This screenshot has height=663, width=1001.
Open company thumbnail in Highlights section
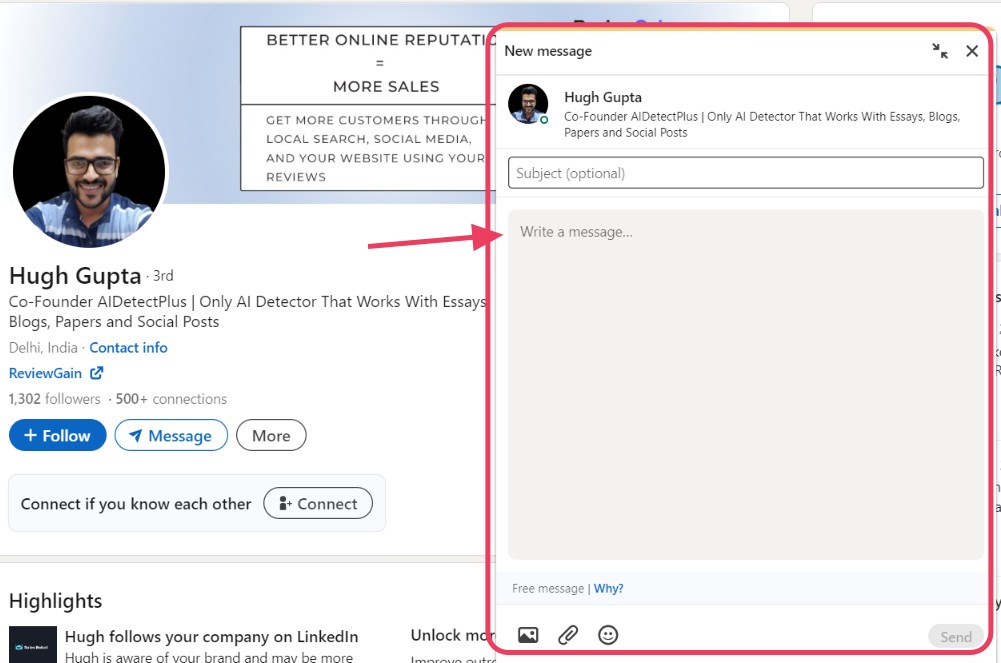tap(33, 644)
